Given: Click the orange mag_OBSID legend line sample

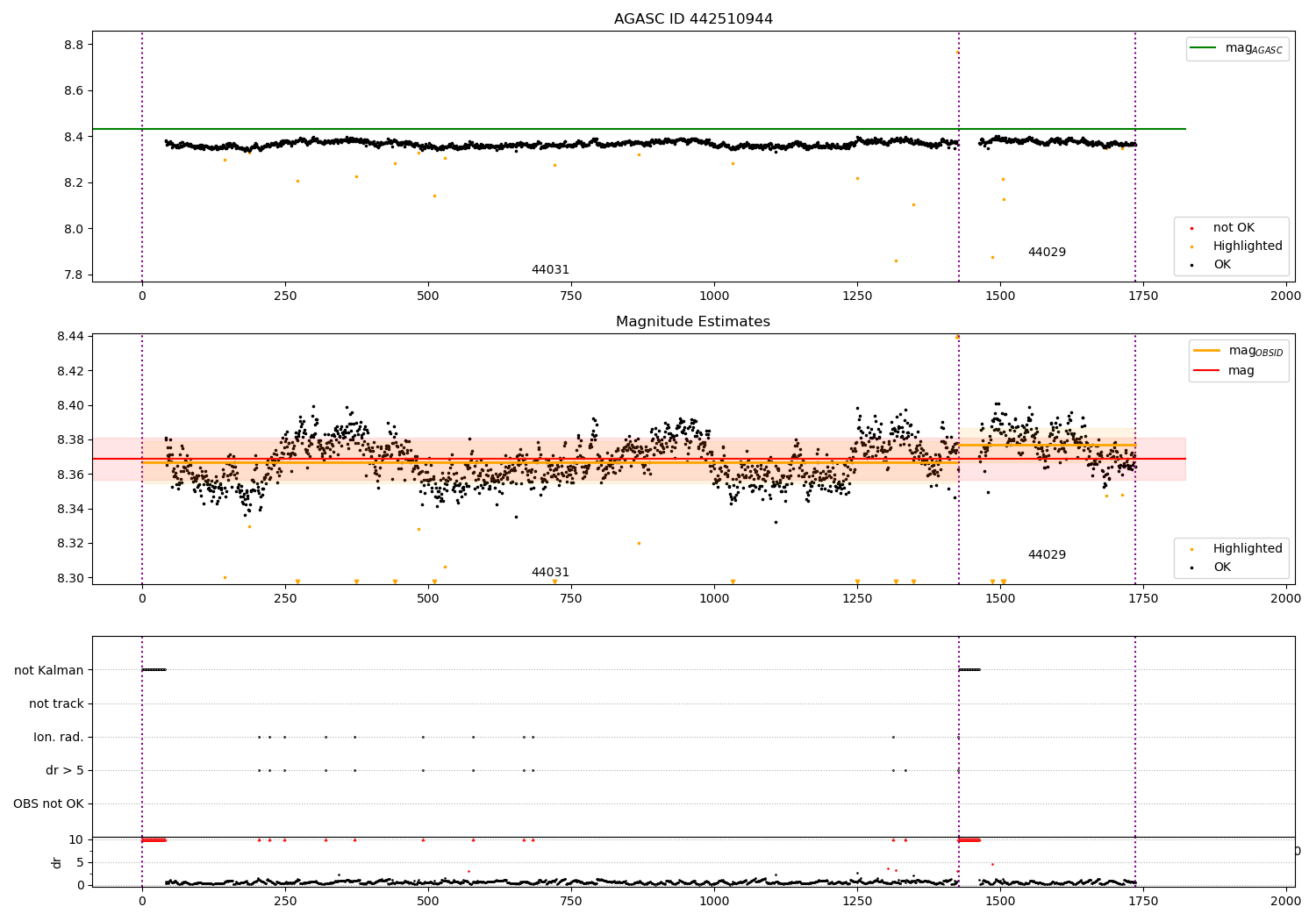Looking at the screenshot, I should point(1207,351).
